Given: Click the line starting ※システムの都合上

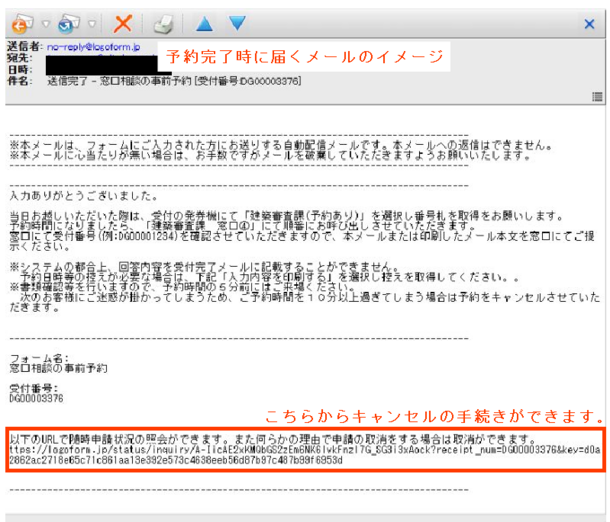Looking at the screenshot, I should click(205, 267).
